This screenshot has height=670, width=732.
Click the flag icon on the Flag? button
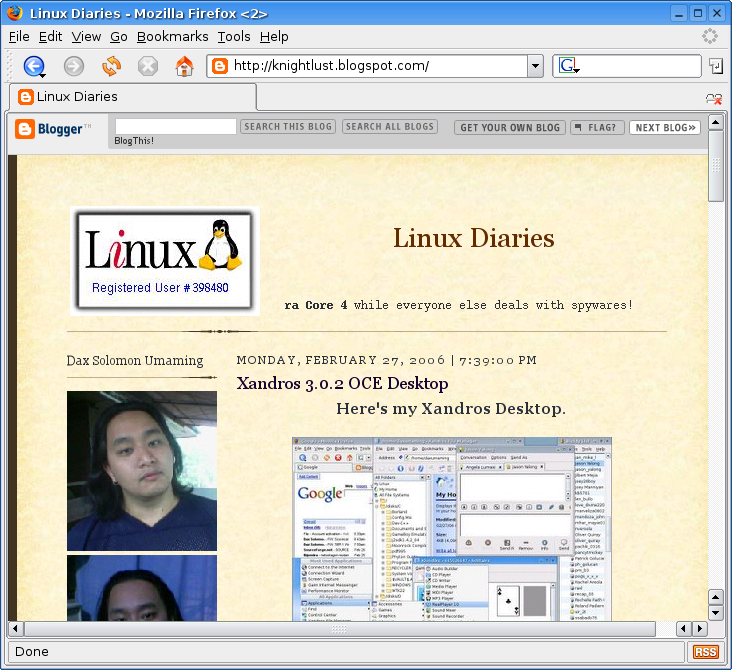[578, 127]
